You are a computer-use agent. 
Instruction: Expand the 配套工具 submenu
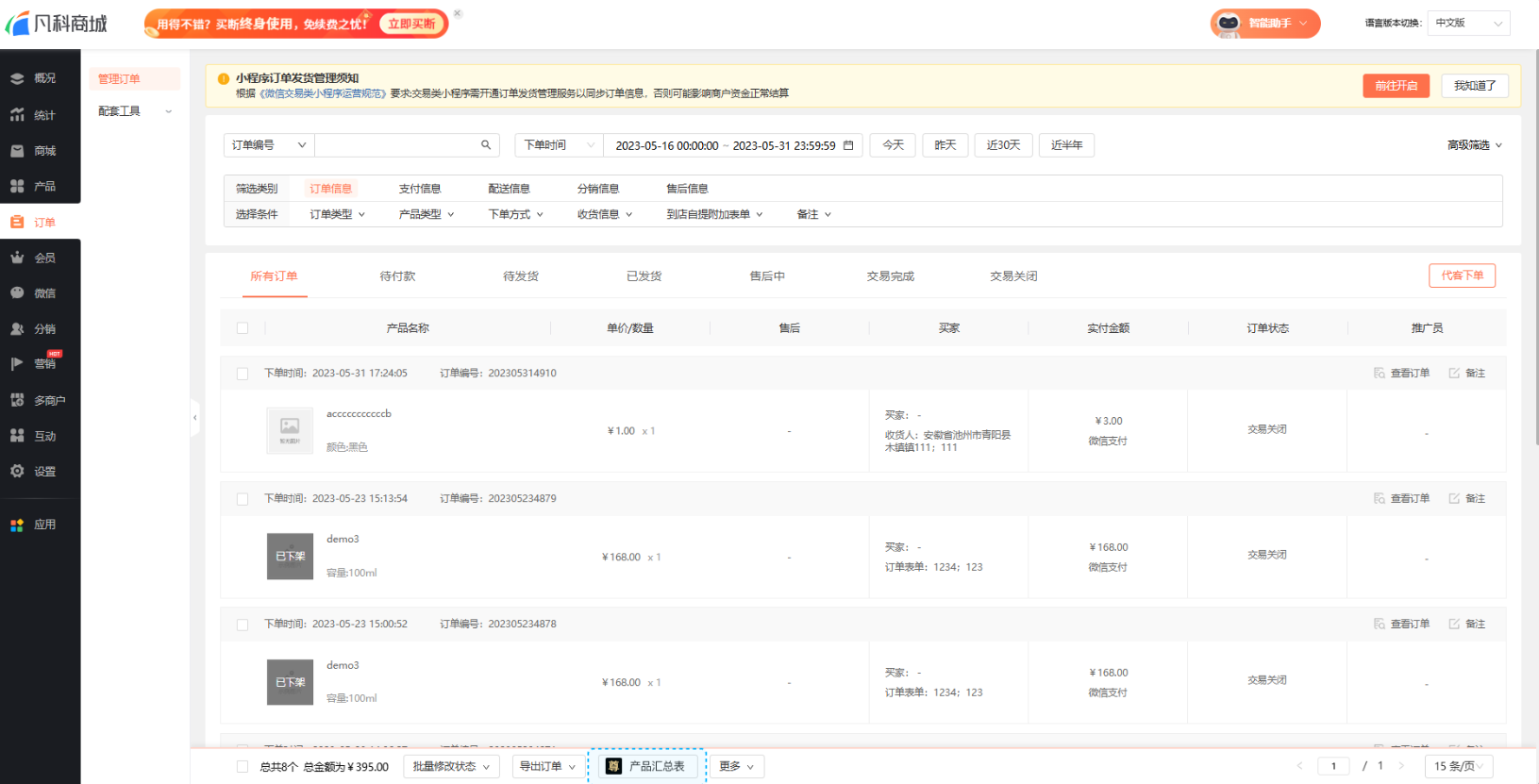pyautogui.click(x=135, y=111)
